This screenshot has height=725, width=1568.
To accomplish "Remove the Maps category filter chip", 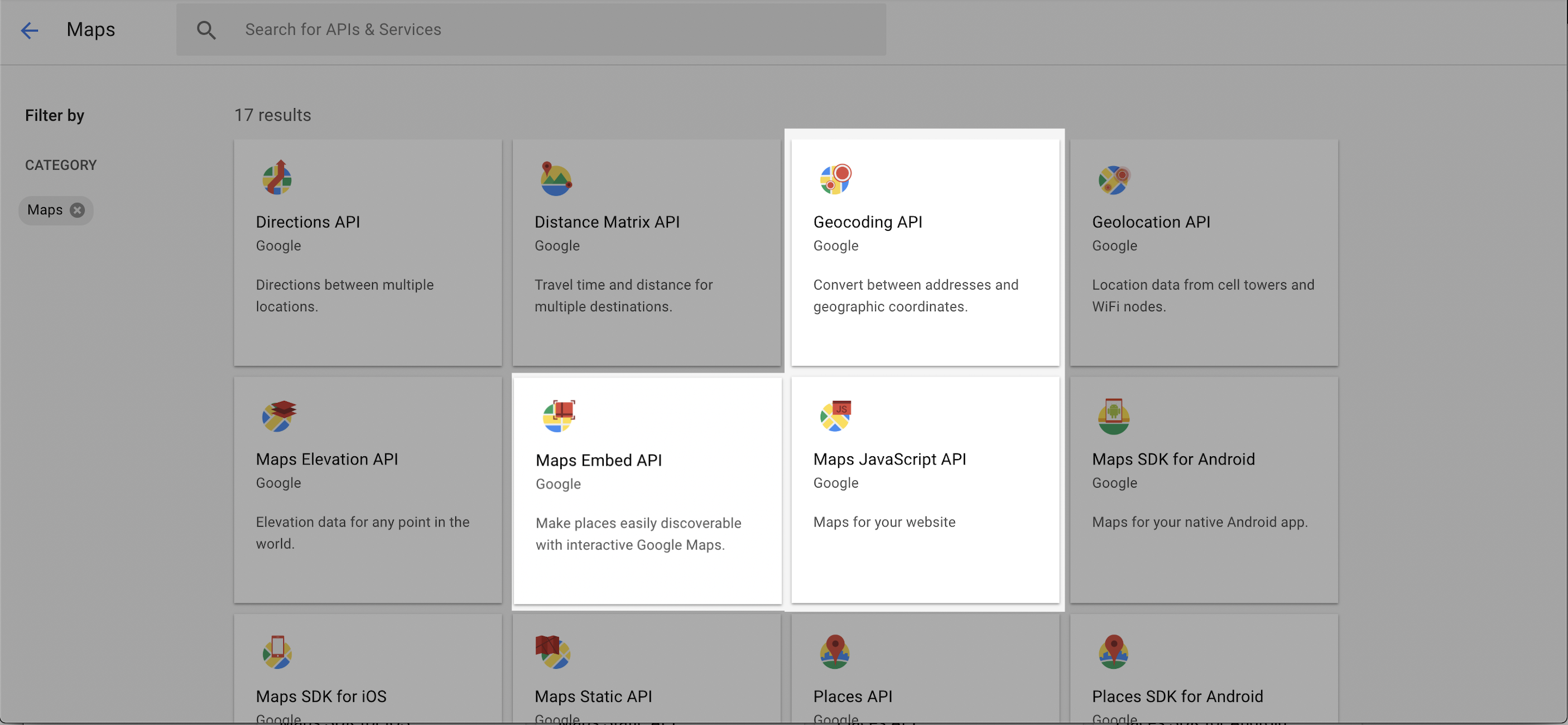I will point(78,210).
